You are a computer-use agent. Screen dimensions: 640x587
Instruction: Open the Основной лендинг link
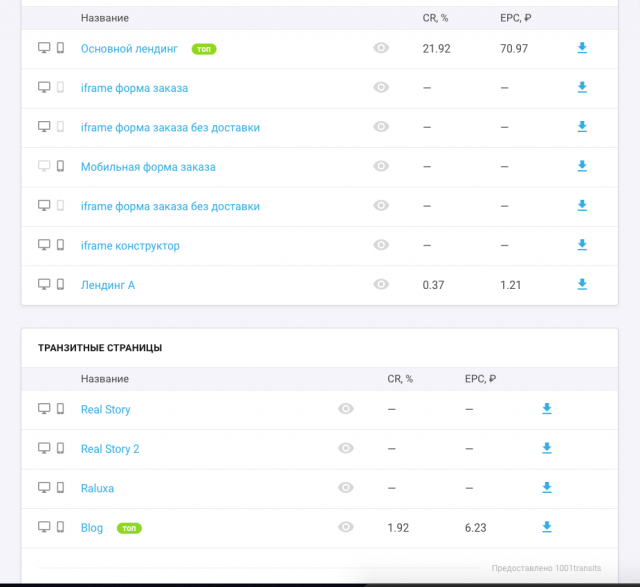(x=129, y=49)
